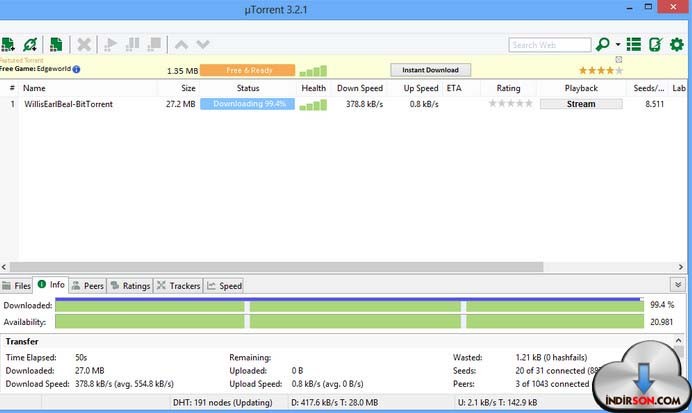Viewport: 692px width, 413px height.
Task: Click info icon next to Edgeworld
Action: 76,69
